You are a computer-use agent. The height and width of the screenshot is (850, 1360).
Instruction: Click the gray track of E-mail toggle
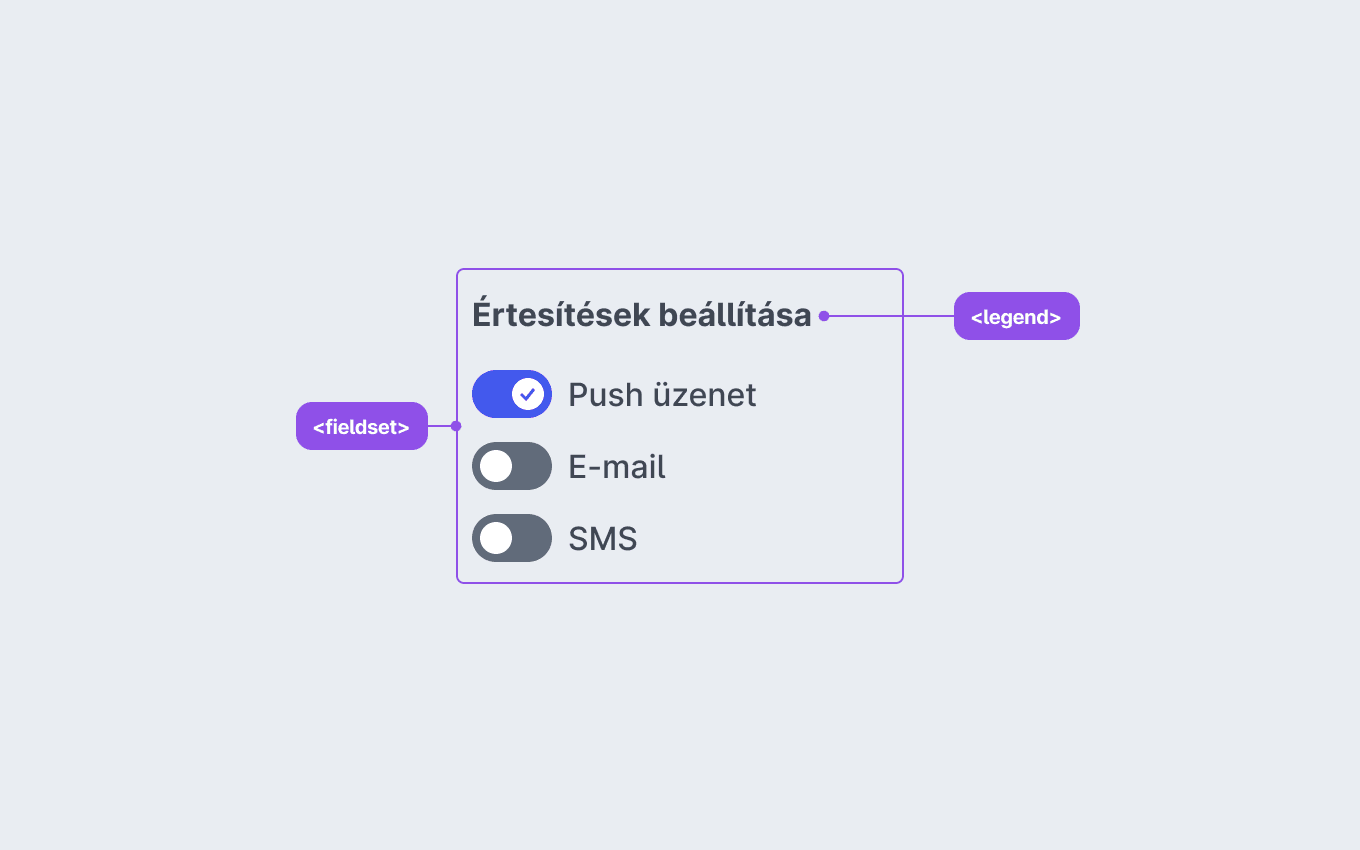(x=532, y=466)
